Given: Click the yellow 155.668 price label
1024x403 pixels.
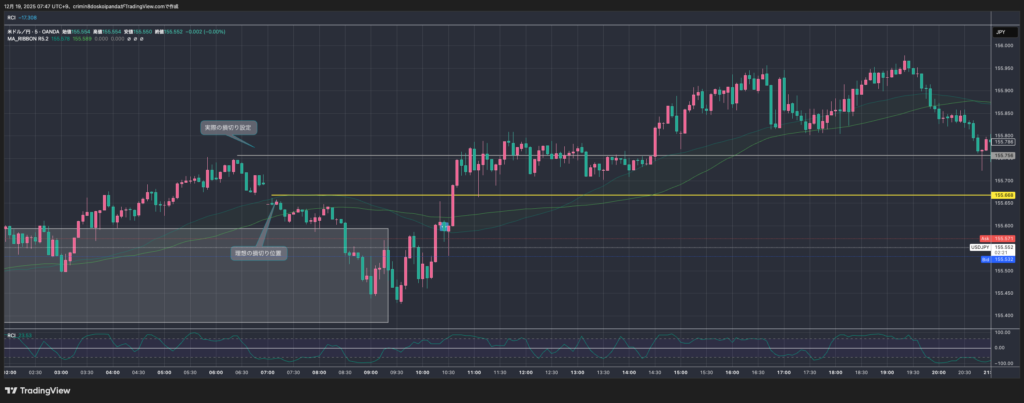Looking at the screenshot, I should pyautogui.click(x=1003, y=195).
